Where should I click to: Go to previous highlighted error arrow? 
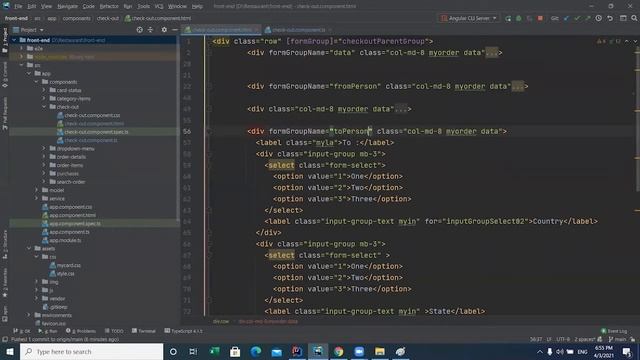627,41
